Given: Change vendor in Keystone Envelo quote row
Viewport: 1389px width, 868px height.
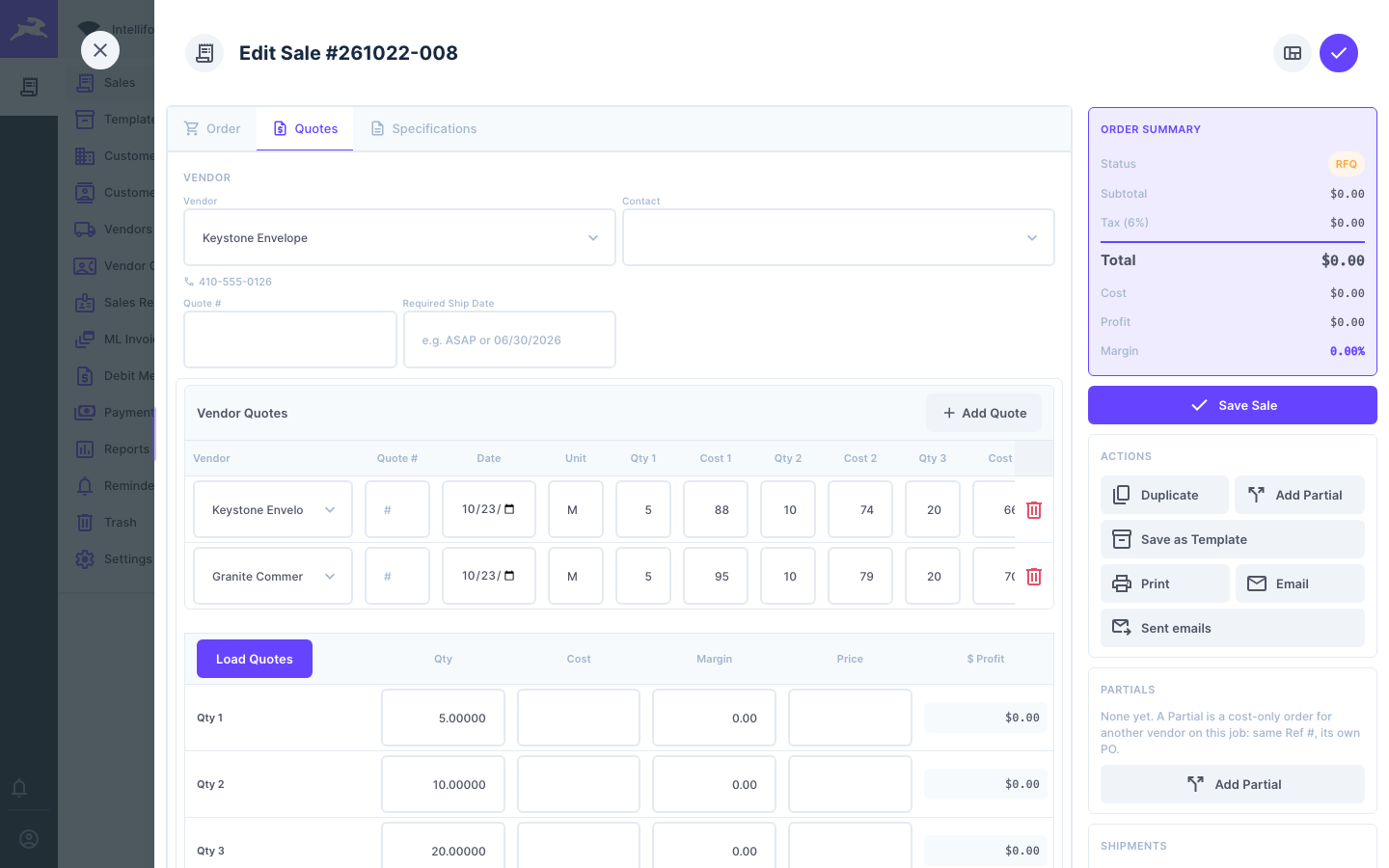Looking at the screenshot, I should [x=273, y=509].
